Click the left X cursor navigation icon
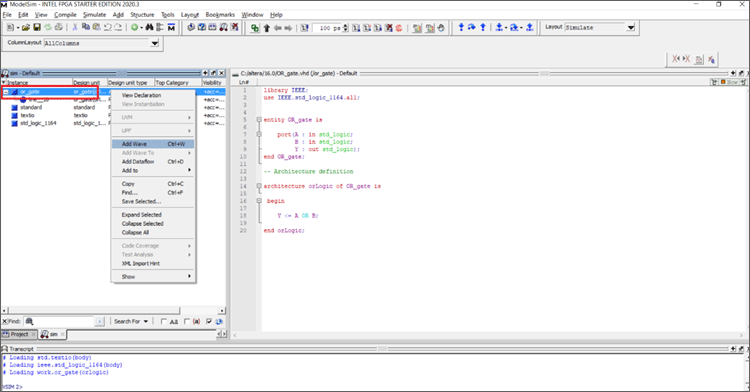 [x=676, y=59]
